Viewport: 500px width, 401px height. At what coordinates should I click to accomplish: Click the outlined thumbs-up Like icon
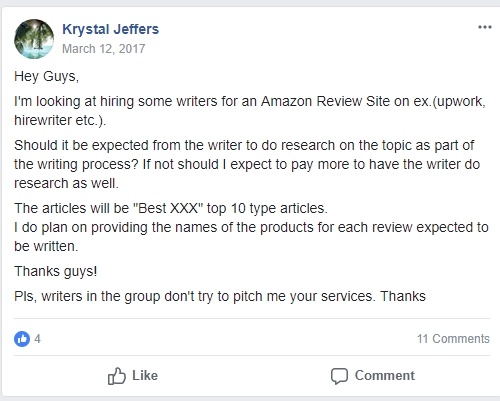(x=117, y=376)
